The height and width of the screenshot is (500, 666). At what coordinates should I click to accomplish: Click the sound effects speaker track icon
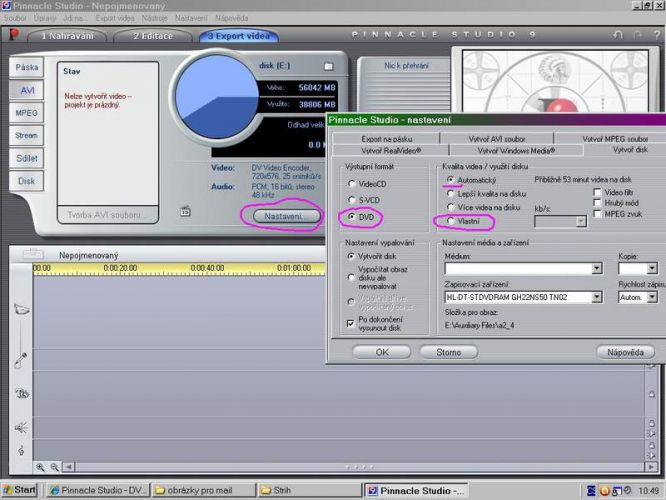21,428
